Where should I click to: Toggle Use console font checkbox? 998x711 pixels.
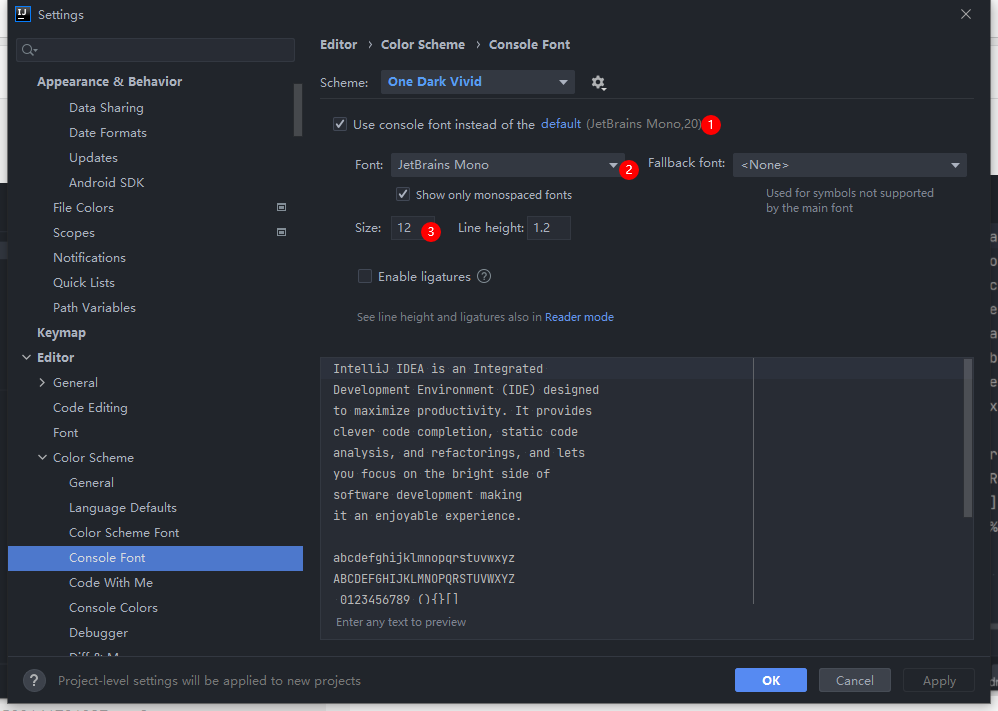coord(340,124)
